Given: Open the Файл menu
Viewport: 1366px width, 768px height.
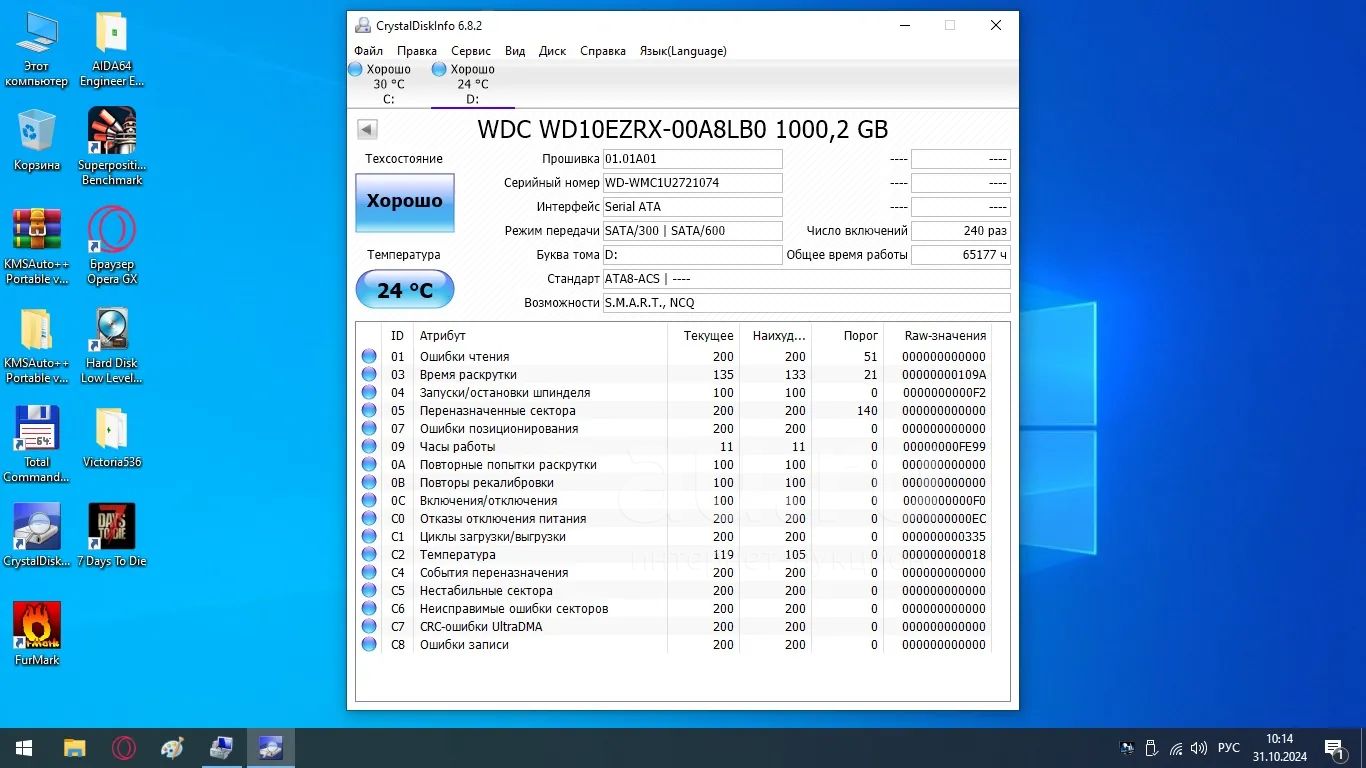Looking at the screenshot, I should coord(368,51).
